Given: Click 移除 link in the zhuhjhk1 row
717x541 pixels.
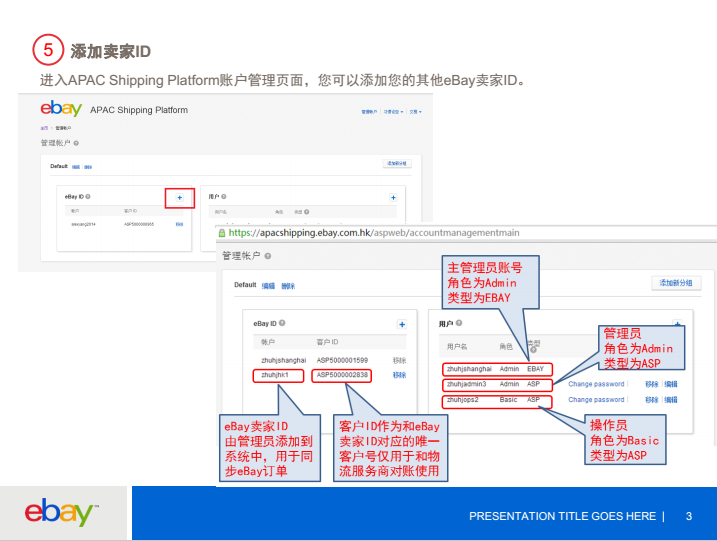Looking at the screenshot, I should coord(399,375).
